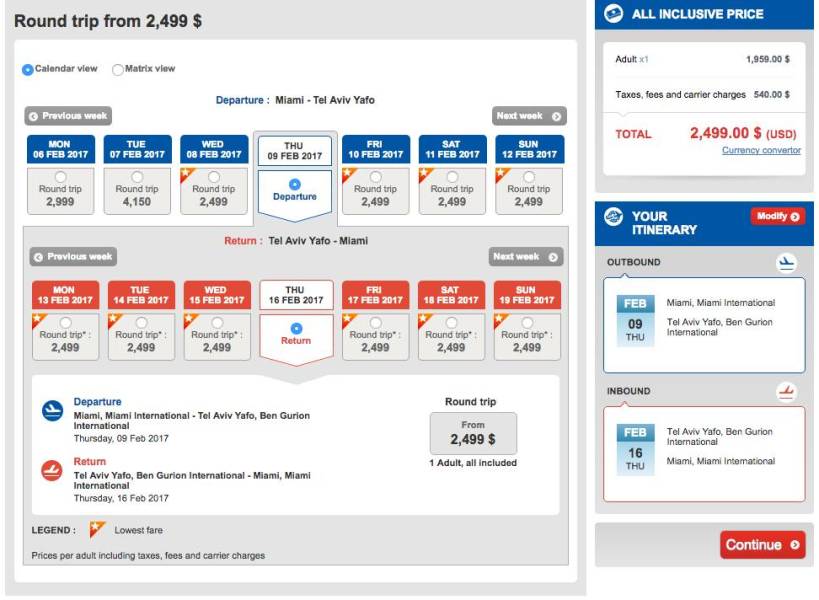Click lowest fare star on Sun 19 Feb

click(x=500, y=320)
